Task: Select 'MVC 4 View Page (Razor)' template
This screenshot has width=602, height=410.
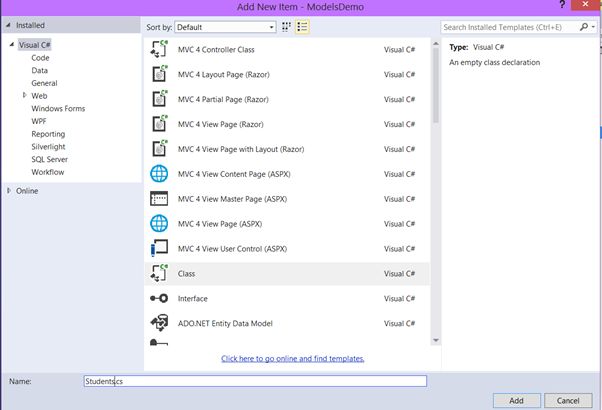Action: tap(220, 124)
